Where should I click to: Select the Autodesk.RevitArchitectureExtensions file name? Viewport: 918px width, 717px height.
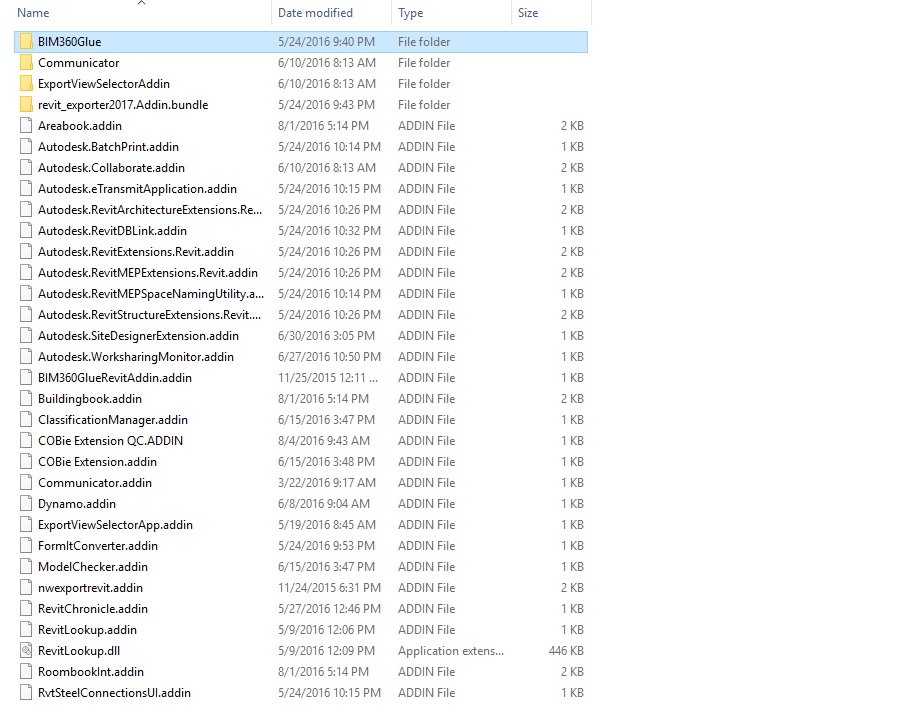(x=150, y=210)
